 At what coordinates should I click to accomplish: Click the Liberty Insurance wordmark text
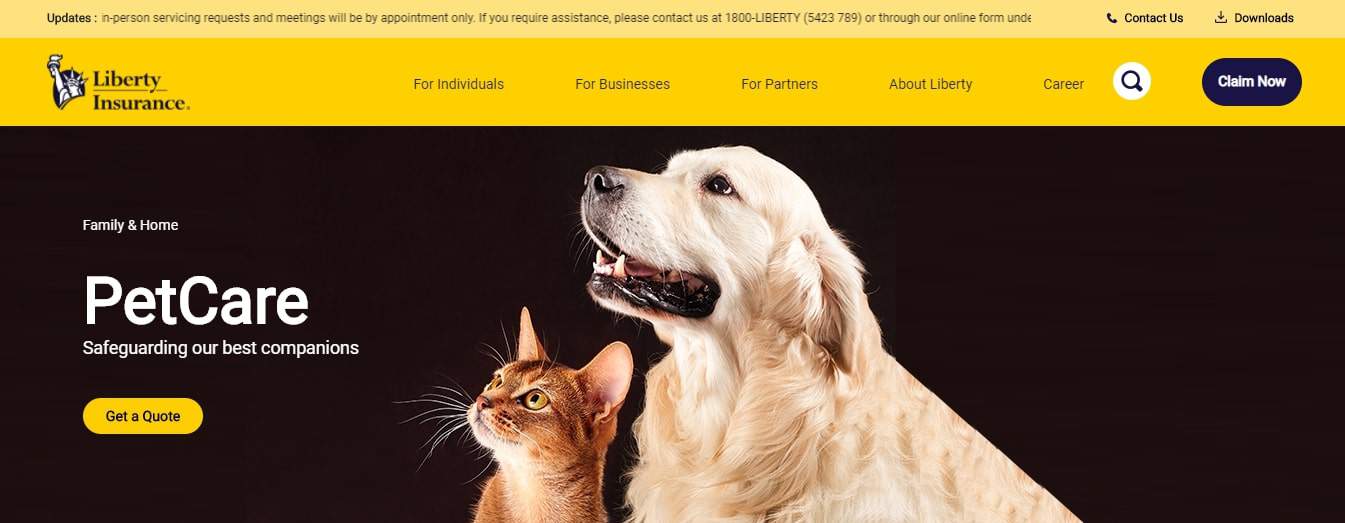[x=140, y=91]
